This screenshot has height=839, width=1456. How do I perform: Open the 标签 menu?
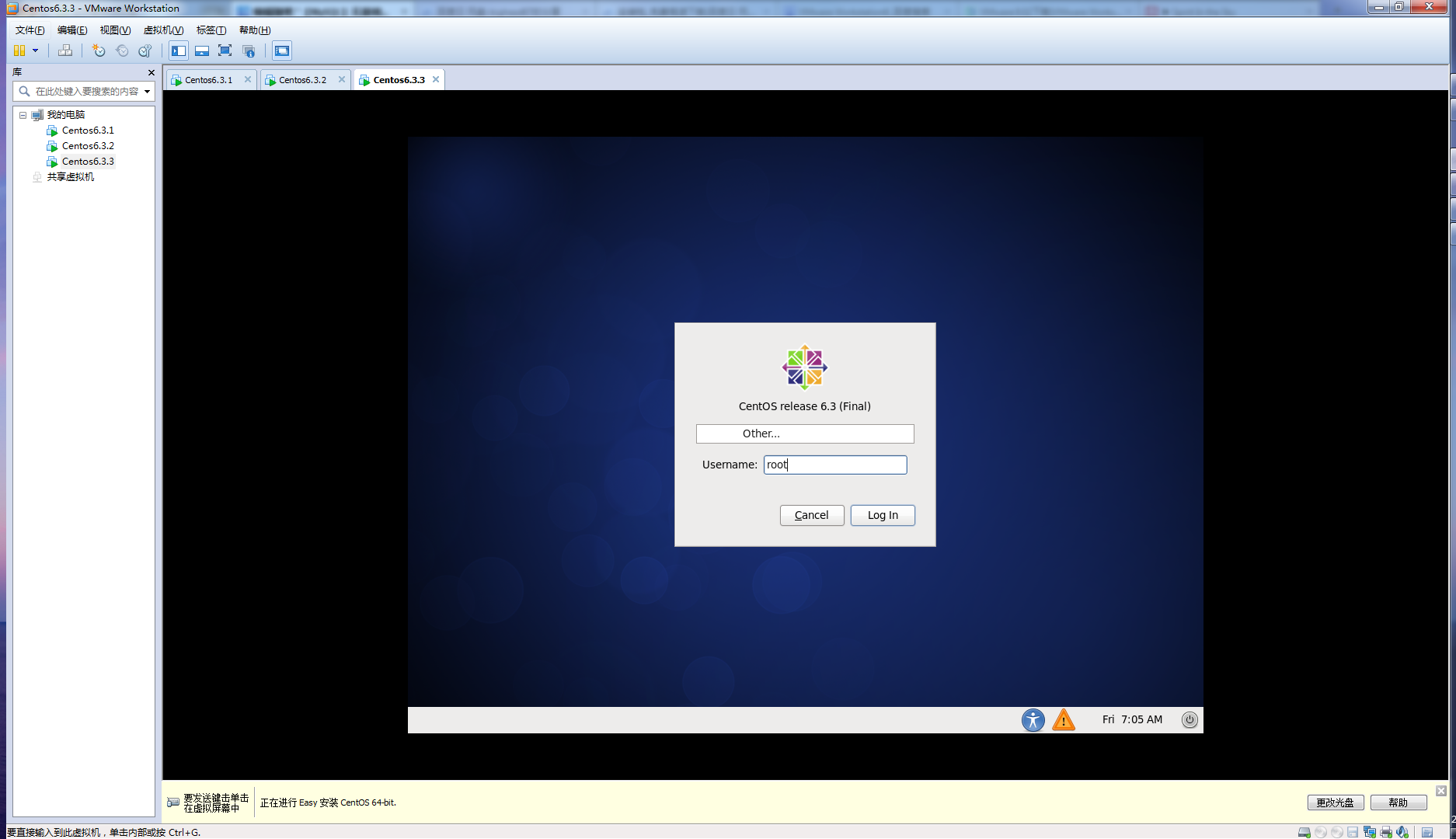coord(211,30)
